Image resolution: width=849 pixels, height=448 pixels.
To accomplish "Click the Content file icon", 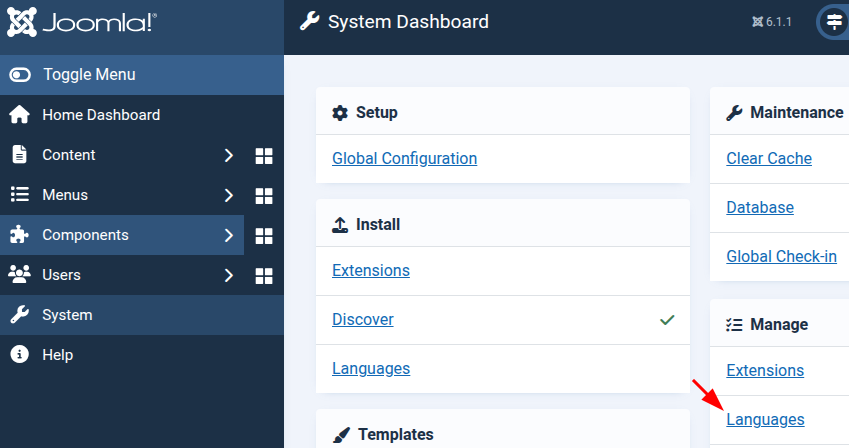I will 19,155.
